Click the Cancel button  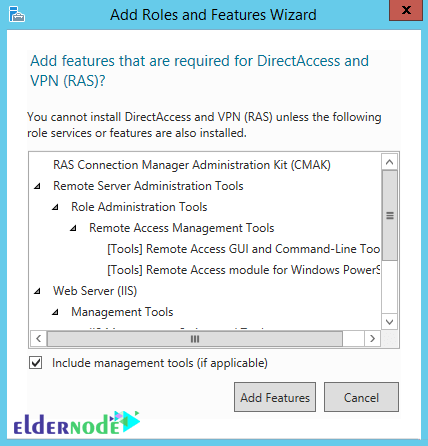point(361,397)
